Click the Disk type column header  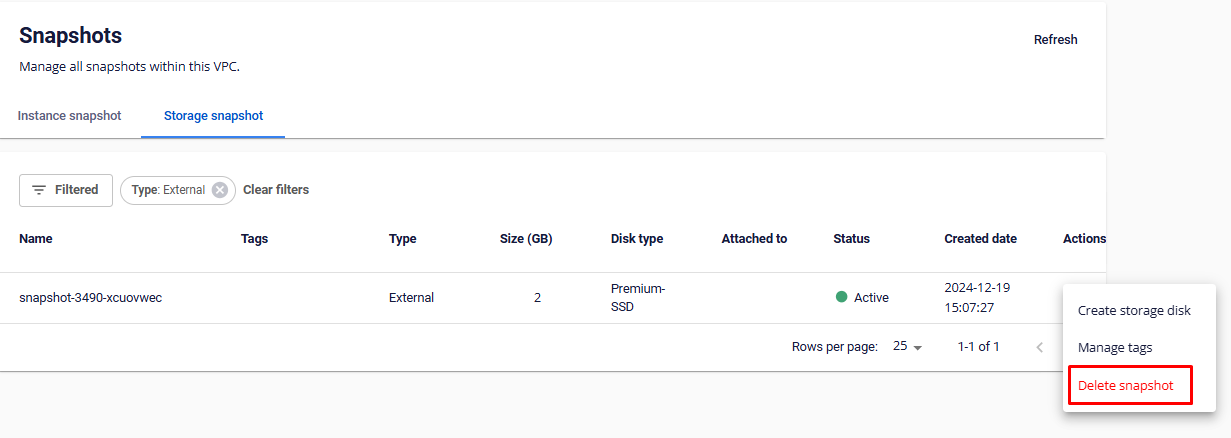click(637, 239)
